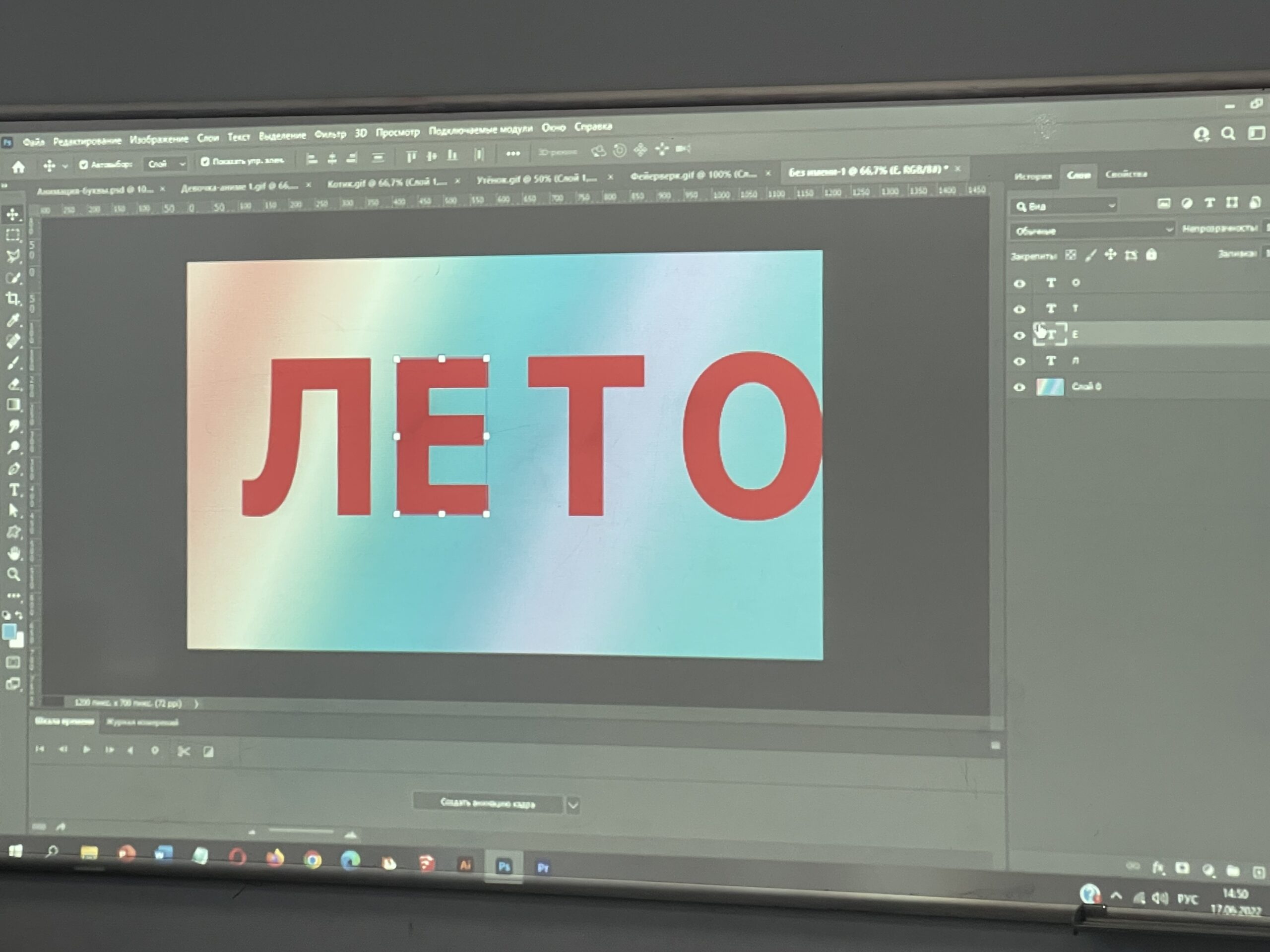This screenshot has width=1270, height=952.
Task: Click the foreground color swatch
Action: pyautogui.click(x=9, y=632)
